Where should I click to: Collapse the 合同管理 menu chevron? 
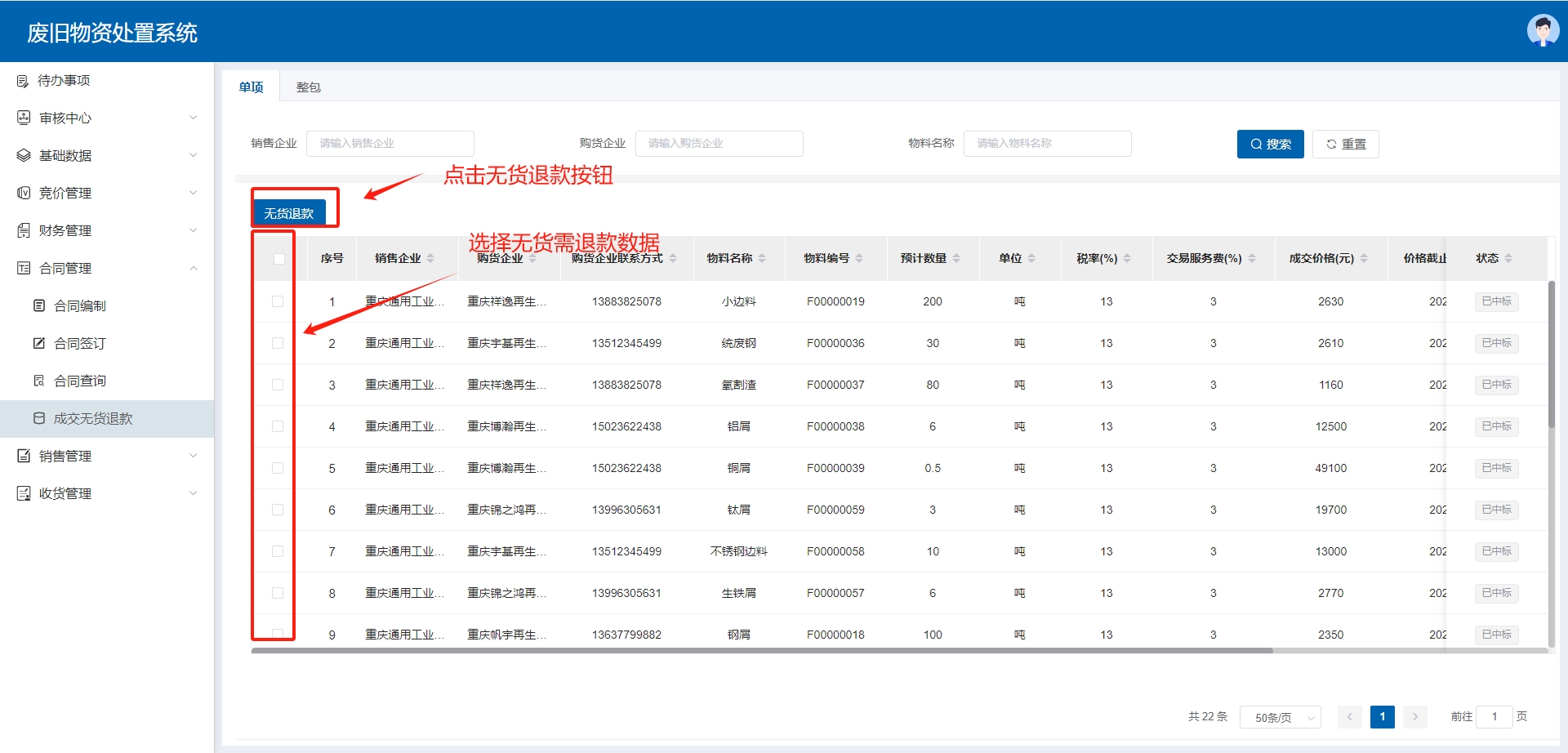194,269
